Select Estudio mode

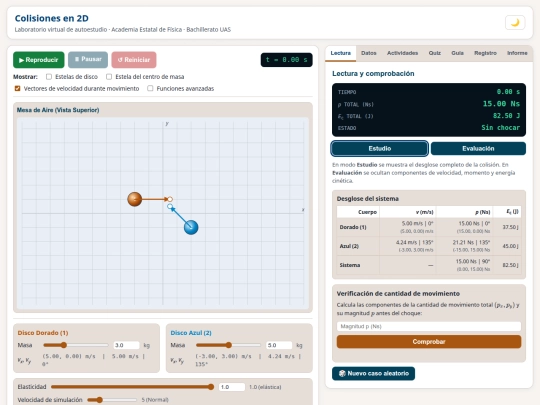[380, 148]
